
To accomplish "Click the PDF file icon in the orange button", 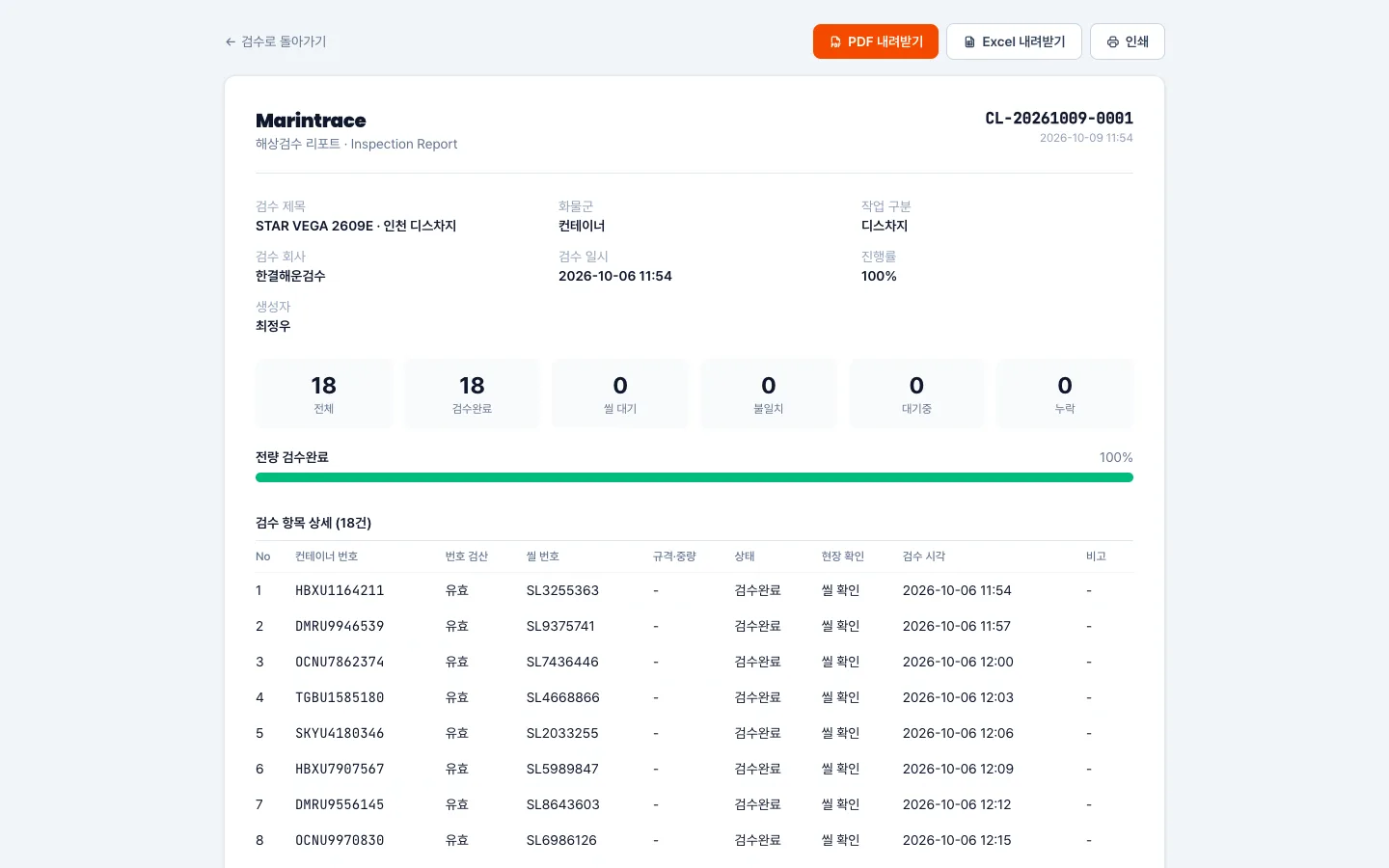I will (835, 41).
